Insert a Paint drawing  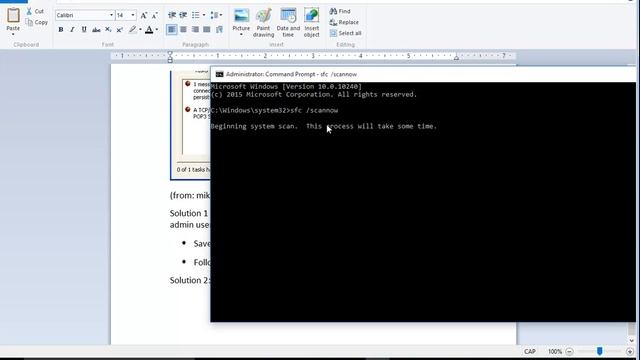point(263,23)
